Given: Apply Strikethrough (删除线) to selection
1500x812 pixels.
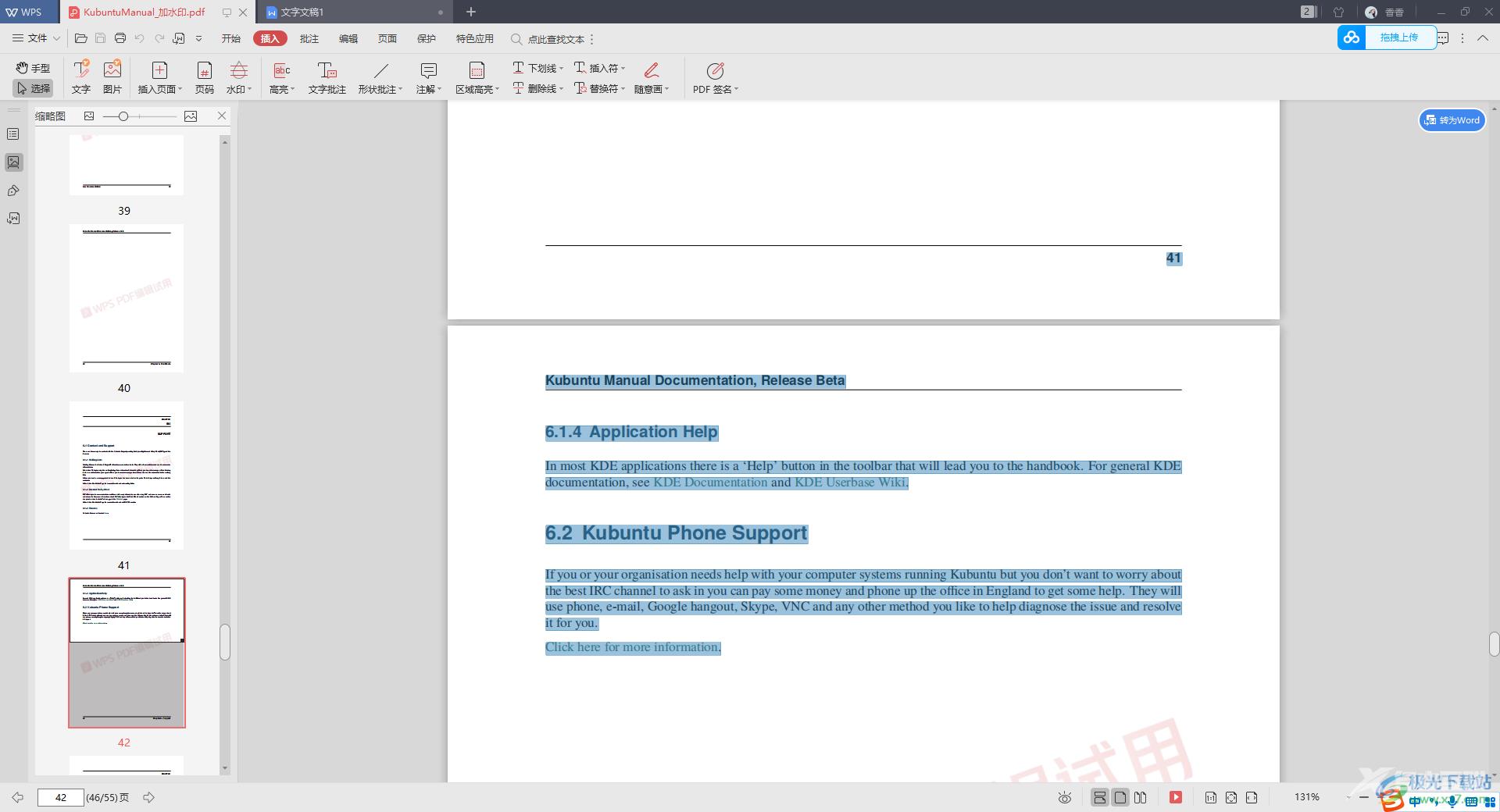Looking at the screenshot, I should point(537,88).
